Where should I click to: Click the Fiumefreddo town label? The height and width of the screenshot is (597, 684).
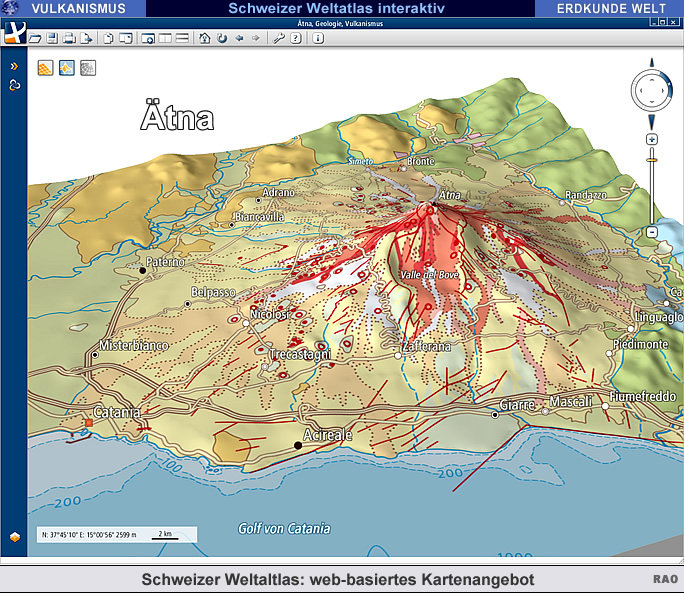click(643, 396)
